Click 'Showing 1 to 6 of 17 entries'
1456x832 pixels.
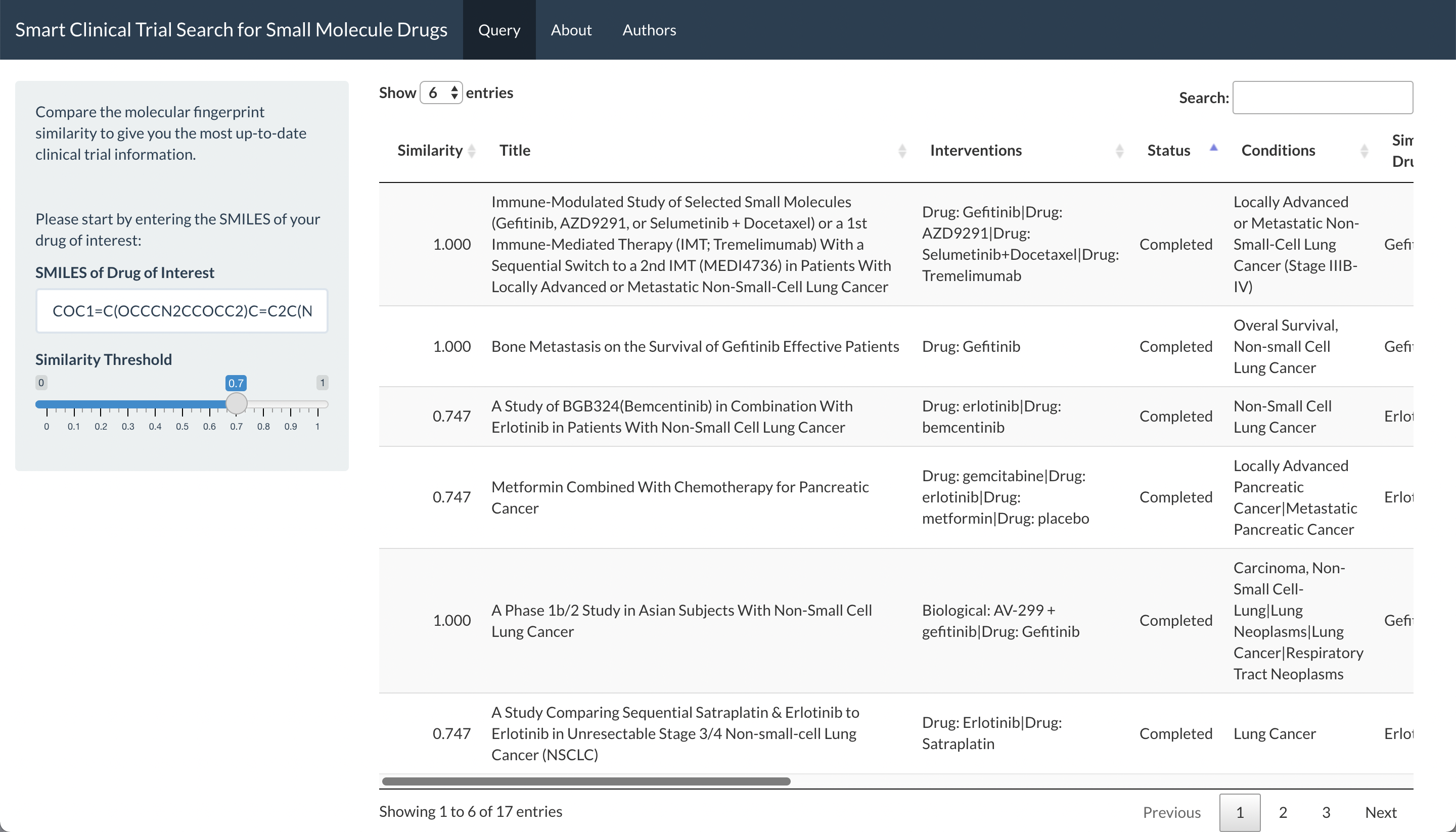pyautogui.click(x=470, y=811)
